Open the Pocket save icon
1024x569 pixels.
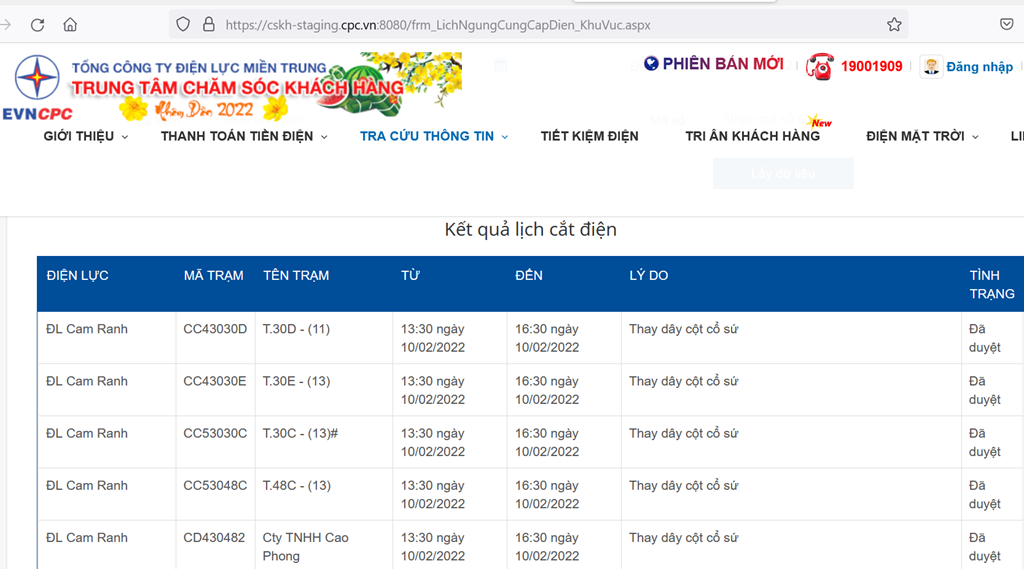1007,25
